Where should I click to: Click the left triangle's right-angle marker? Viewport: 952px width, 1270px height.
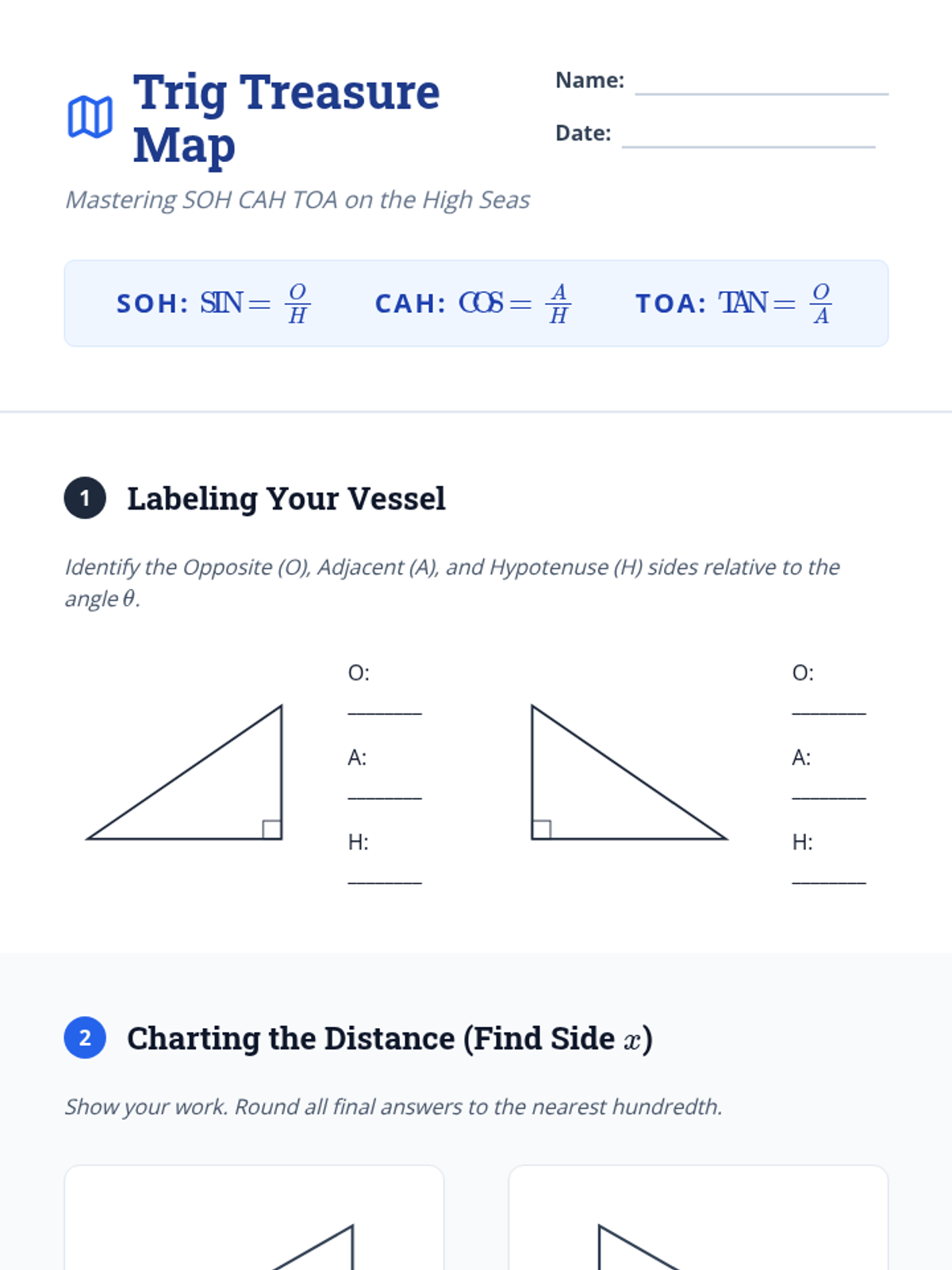[272, 829]
